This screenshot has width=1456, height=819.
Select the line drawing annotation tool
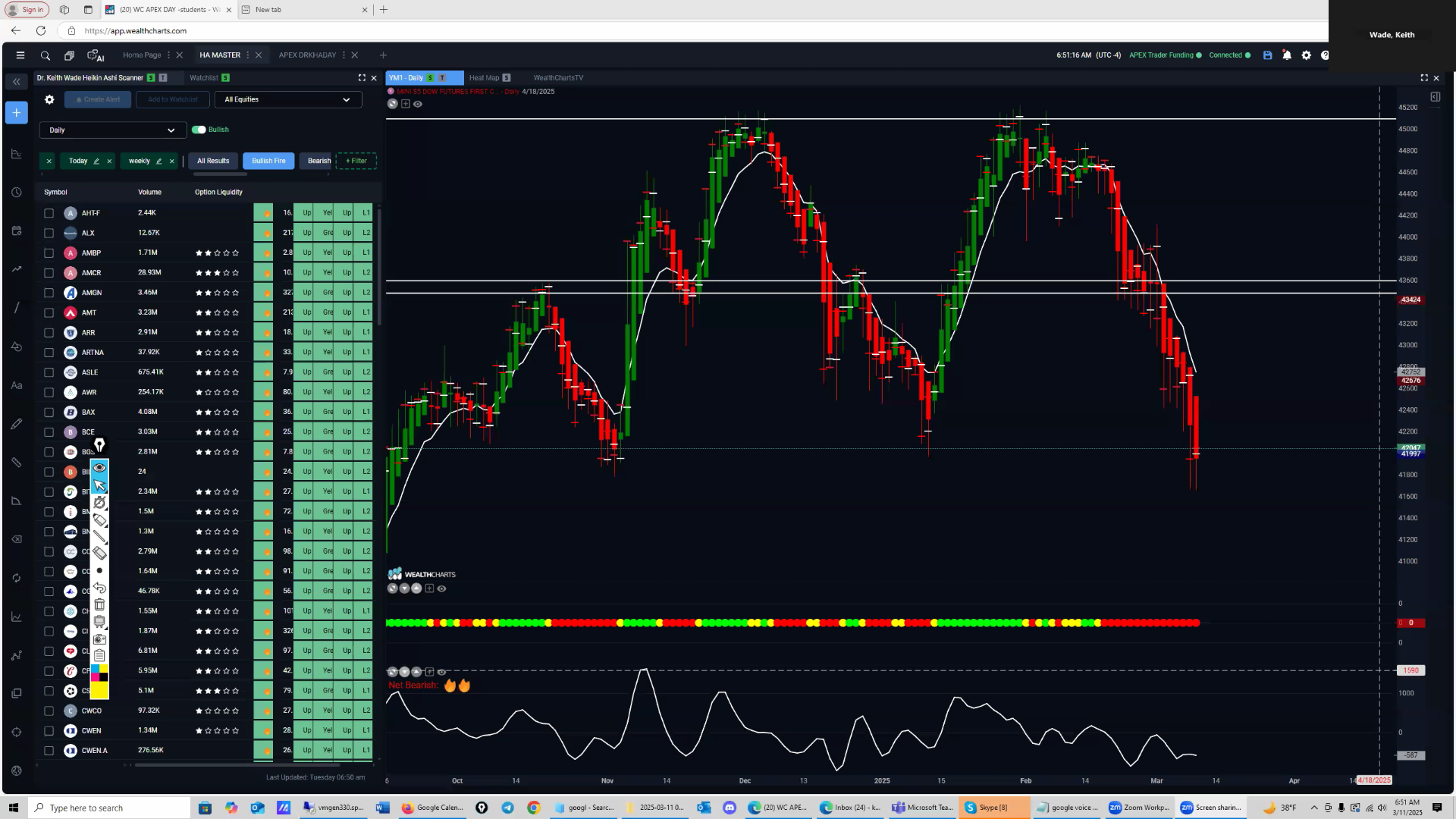tap(99, 537)
